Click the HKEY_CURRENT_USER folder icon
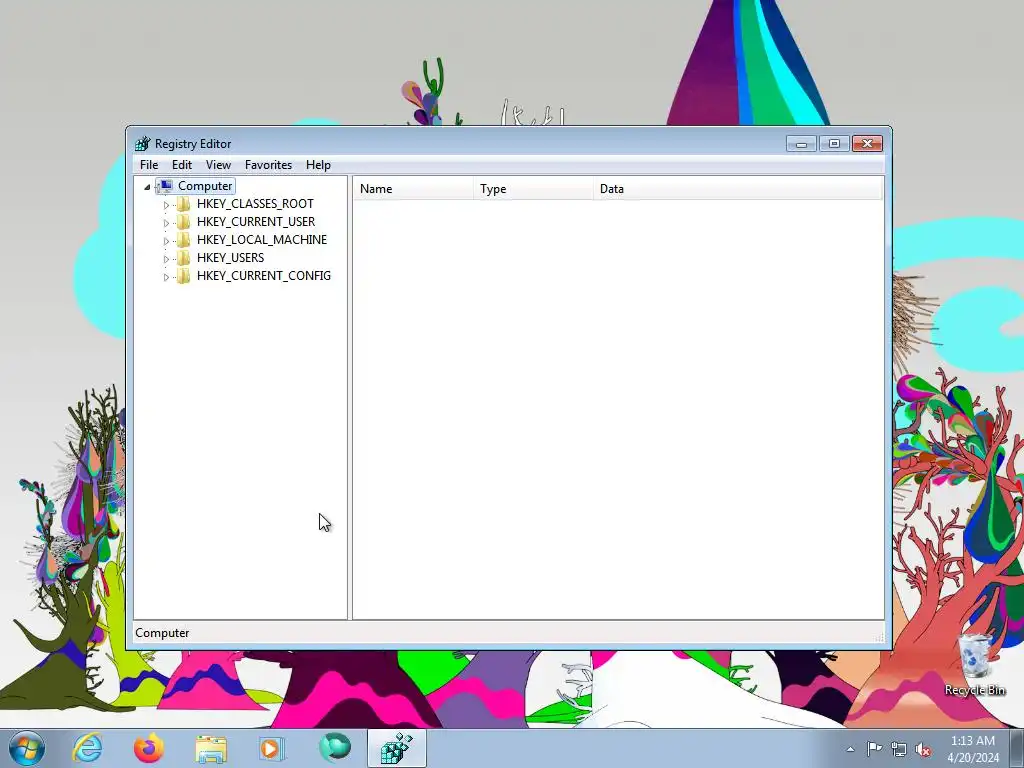 (184, 222)
